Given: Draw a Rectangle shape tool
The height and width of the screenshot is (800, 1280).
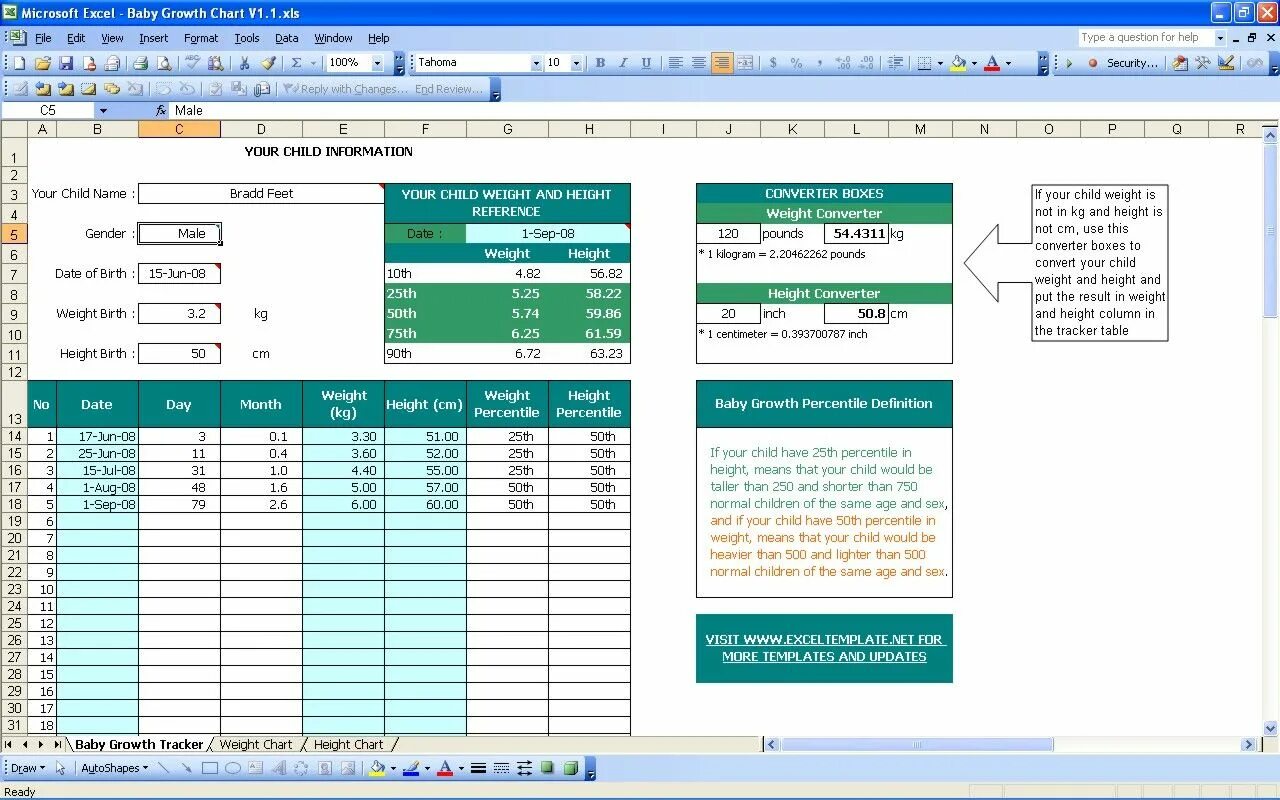Looking at the screenshot, I should 210,768.
